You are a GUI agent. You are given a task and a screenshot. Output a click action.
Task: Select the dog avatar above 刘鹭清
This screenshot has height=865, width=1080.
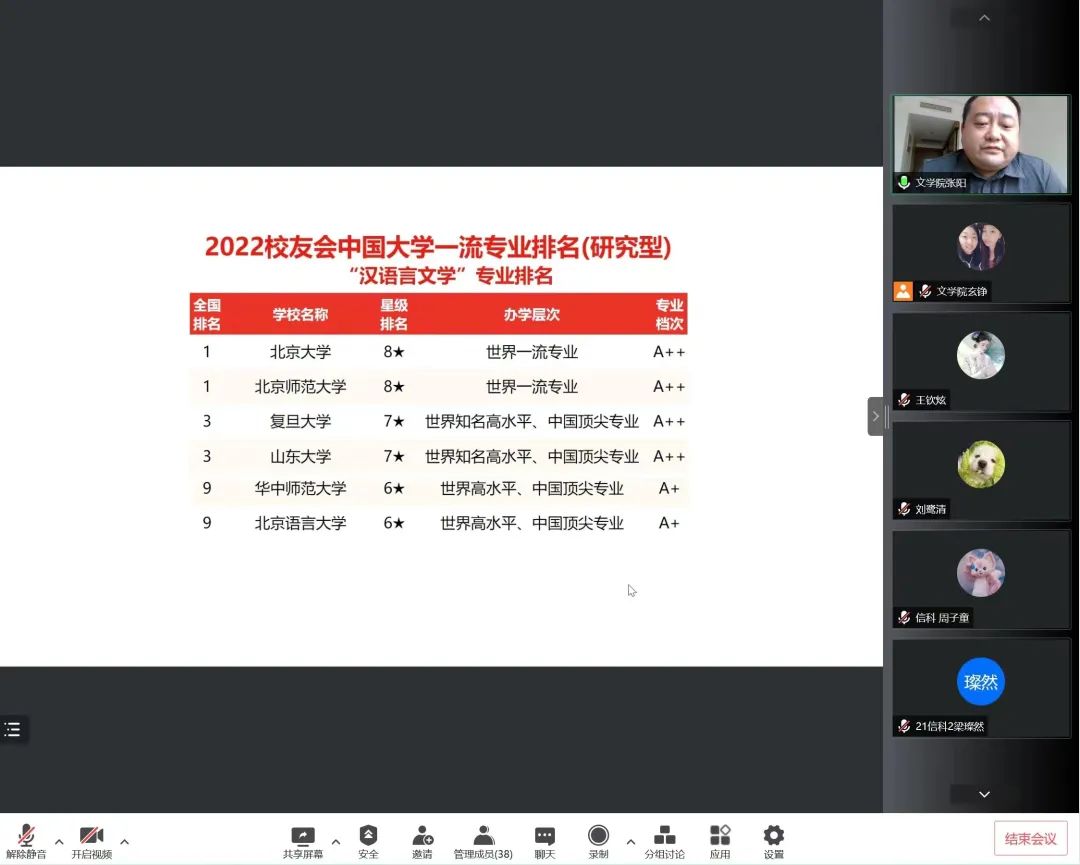(x=981, y=463)
